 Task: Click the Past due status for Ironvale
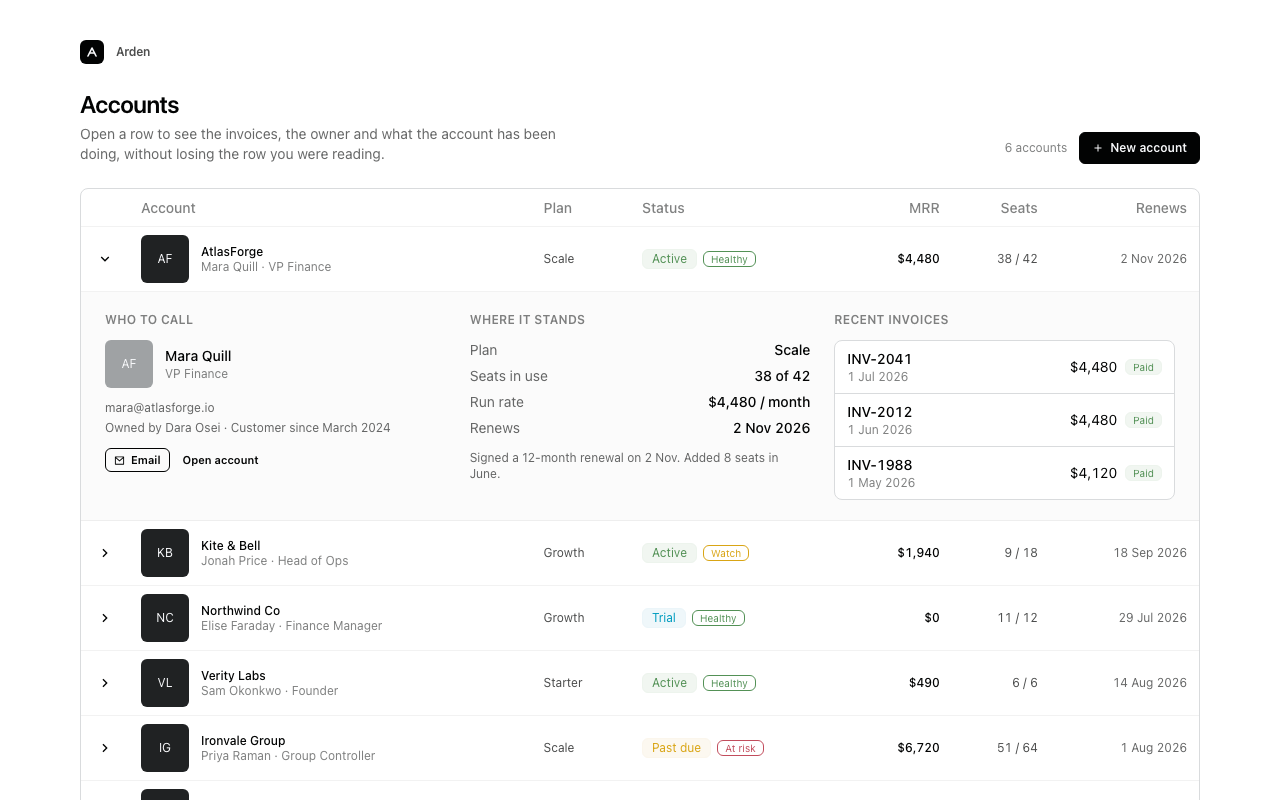point(676,748)
